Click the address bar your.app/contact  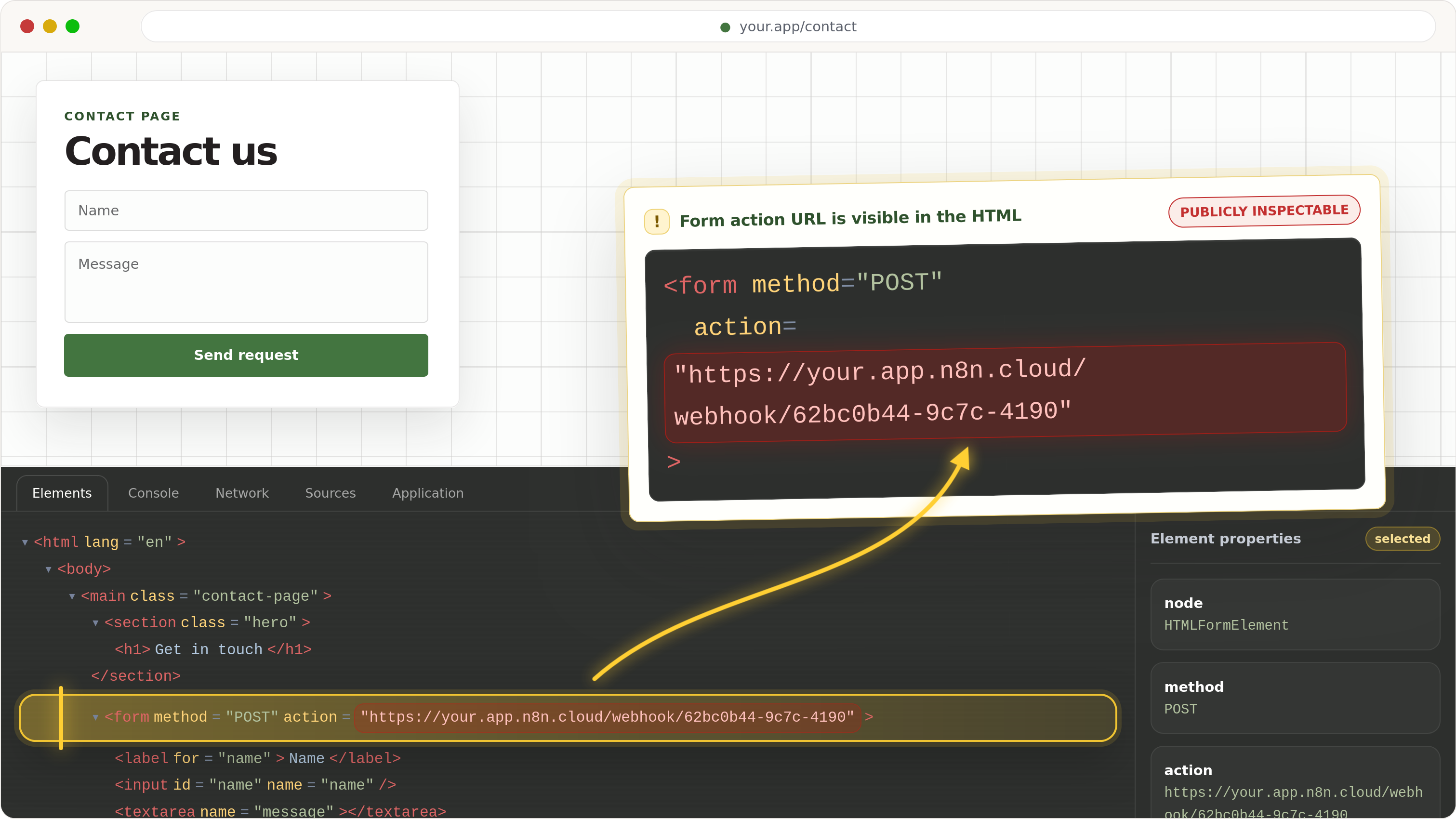788,26
